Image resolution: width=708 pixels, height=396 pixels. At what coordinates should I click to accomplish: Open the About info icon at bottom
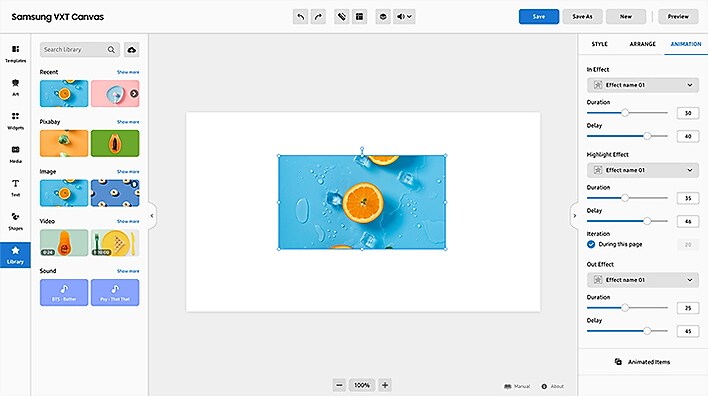[544, 387]
